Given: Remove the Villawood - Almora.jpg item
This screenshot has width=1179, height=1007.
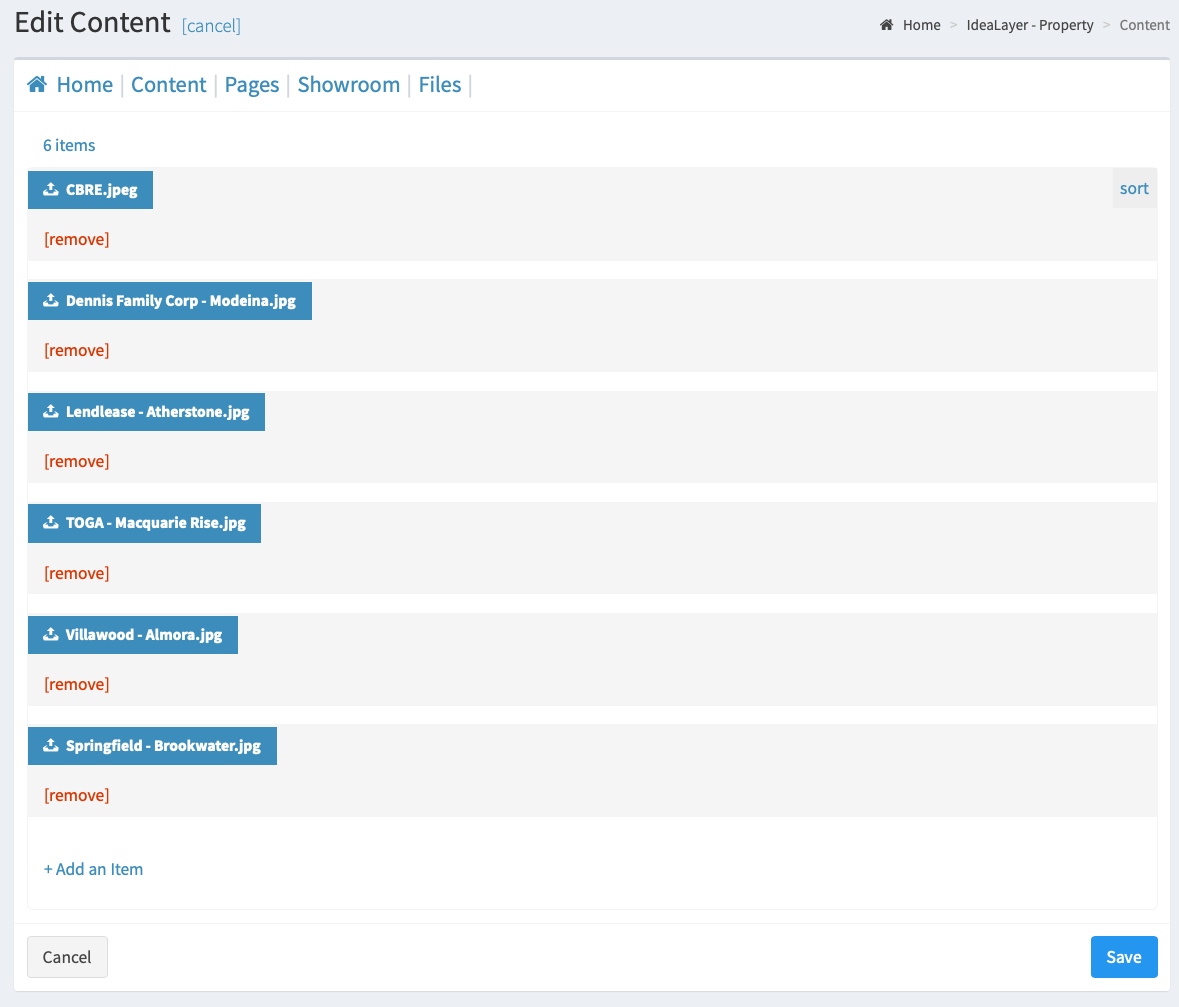Looking at the screenshot, I should coord(77,684).
